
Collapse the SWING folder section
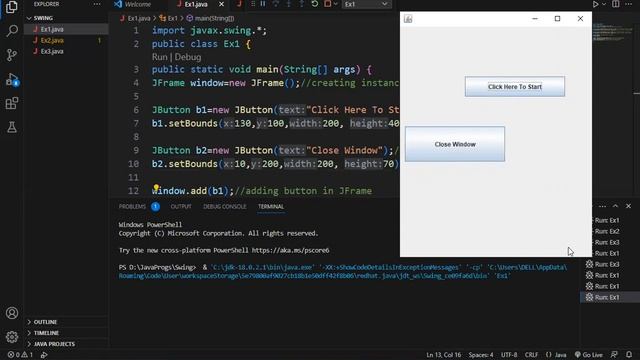(x=43, y=18)
